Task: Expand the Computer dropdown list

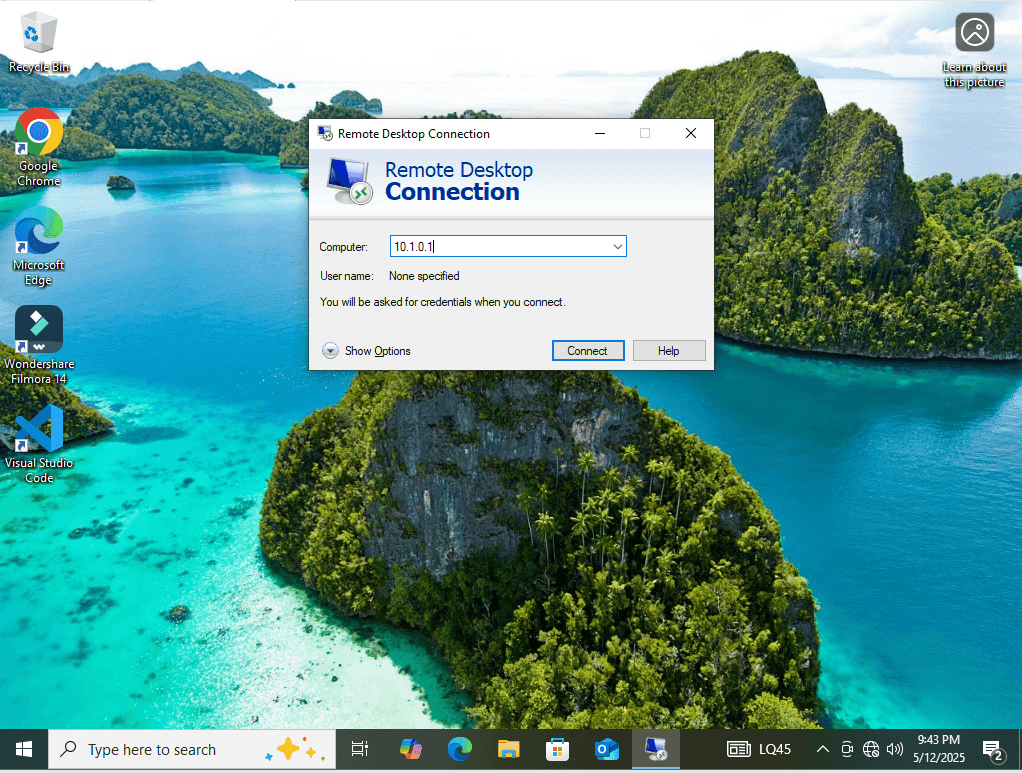Action: pyautogui.click(x=617, y=247)
